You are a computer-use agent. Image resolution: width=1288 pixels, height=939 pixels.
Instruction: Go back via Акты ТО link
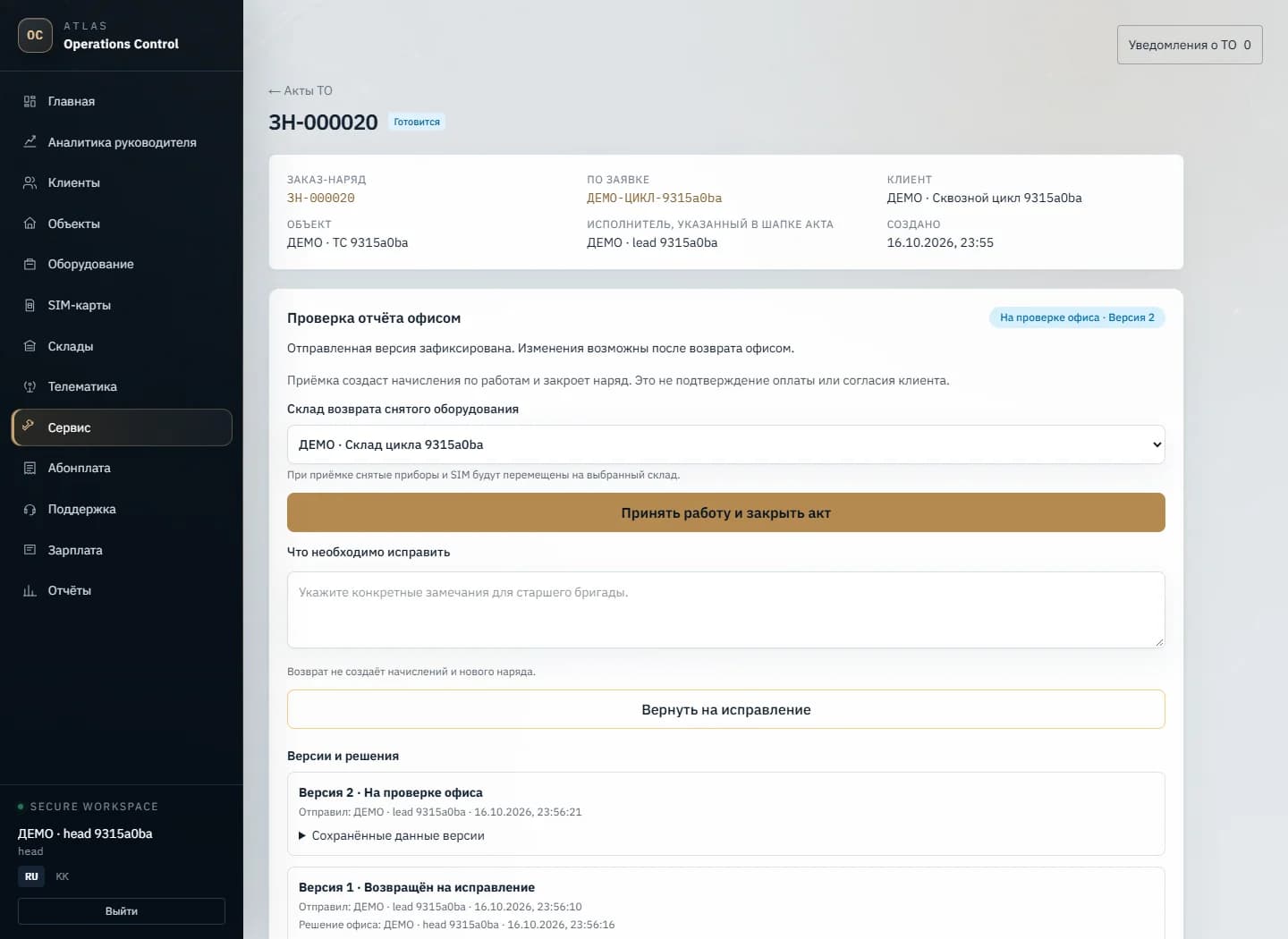tap(301, 90)
